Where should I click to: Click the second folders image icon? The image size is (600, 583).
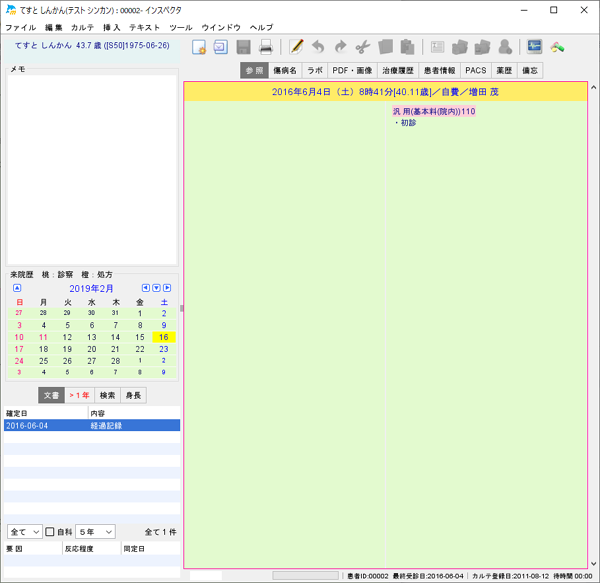tap(483, 47)
